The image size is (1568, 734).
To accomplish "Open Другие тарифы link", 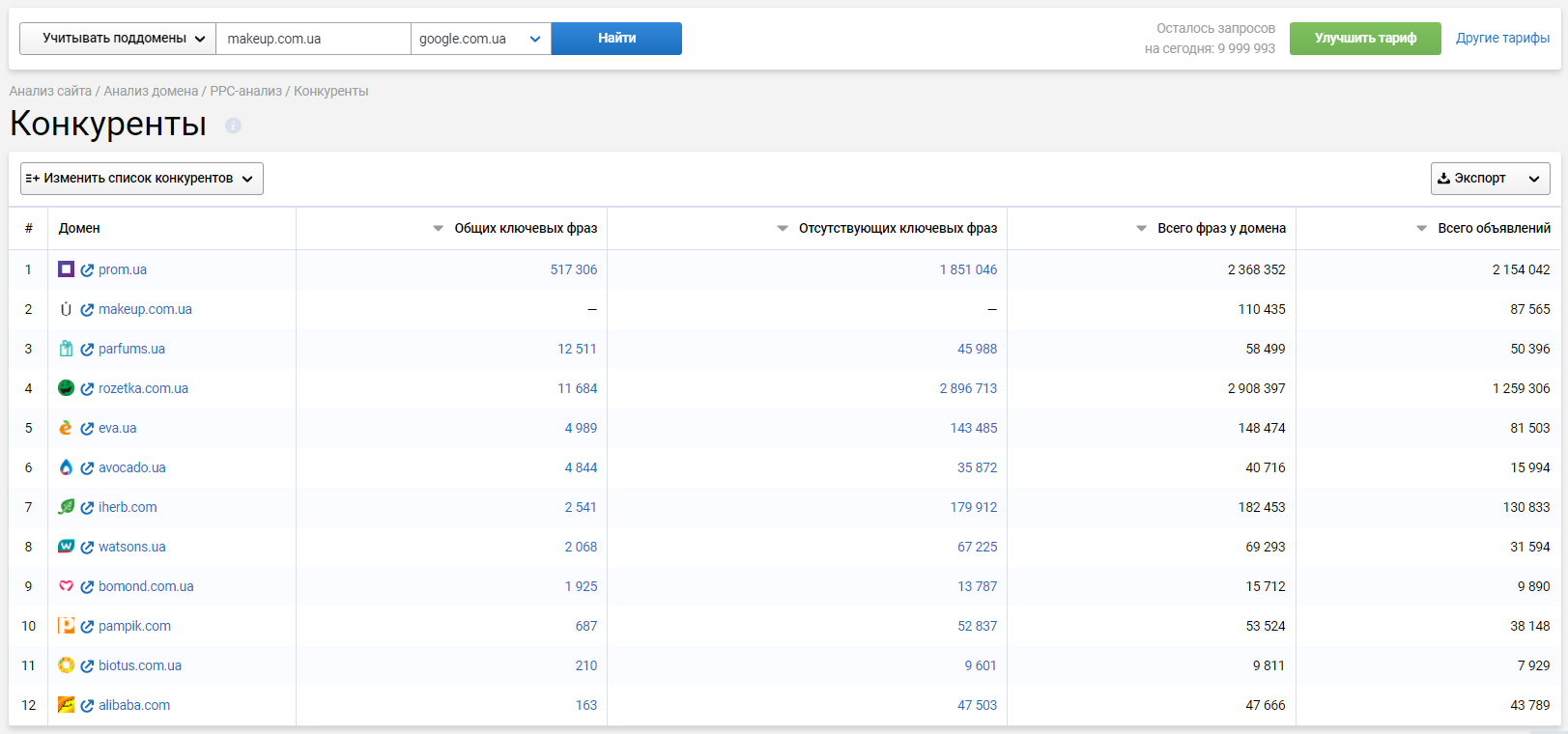I will coord(1502,38).
